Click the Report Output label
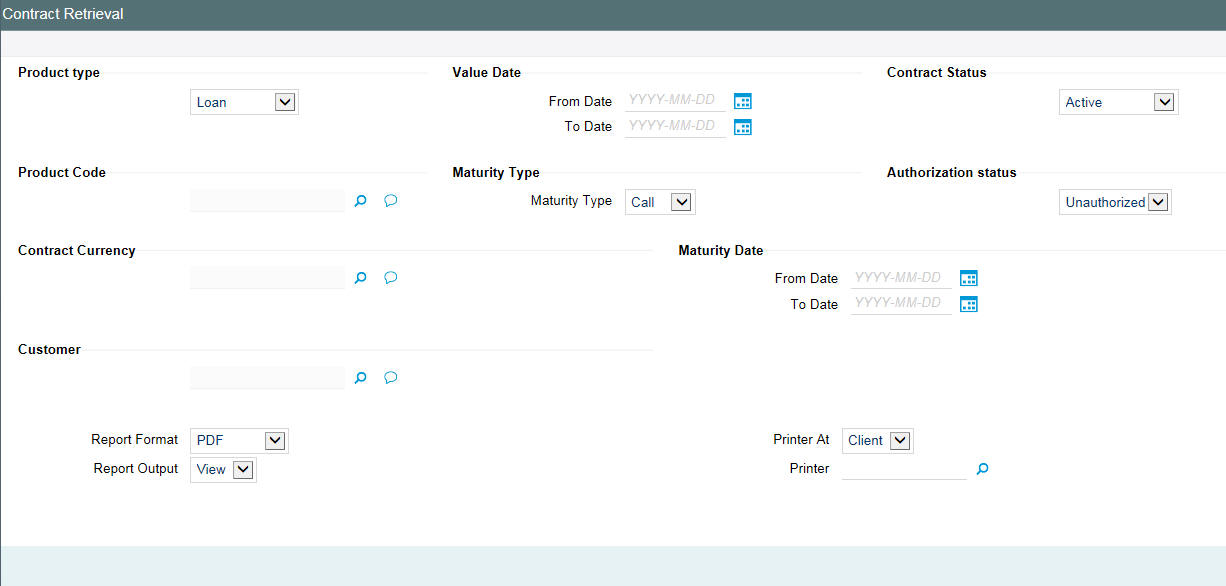The image size is (1226, 586). click(136, 468)
